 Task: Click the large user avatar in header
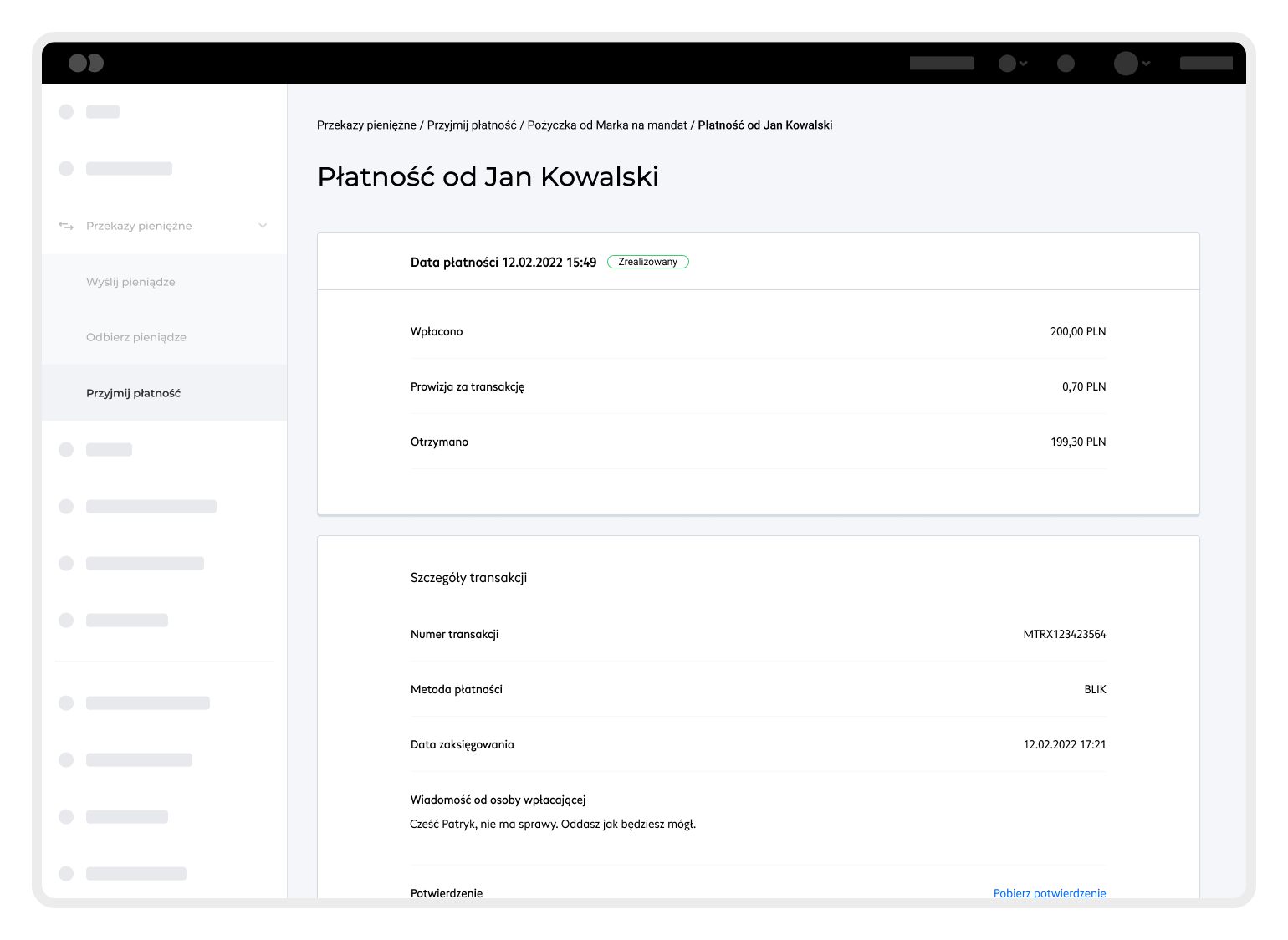(1126, 64)
